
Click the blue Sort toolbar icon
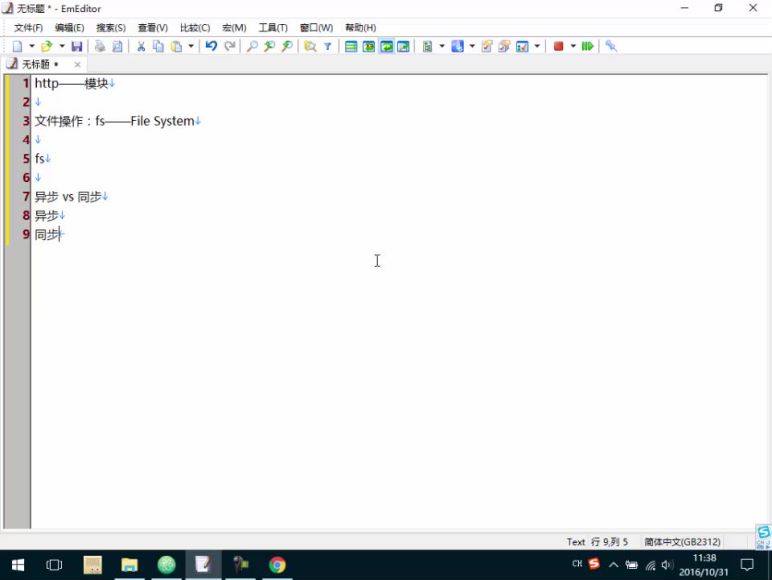tap(457, 46)
